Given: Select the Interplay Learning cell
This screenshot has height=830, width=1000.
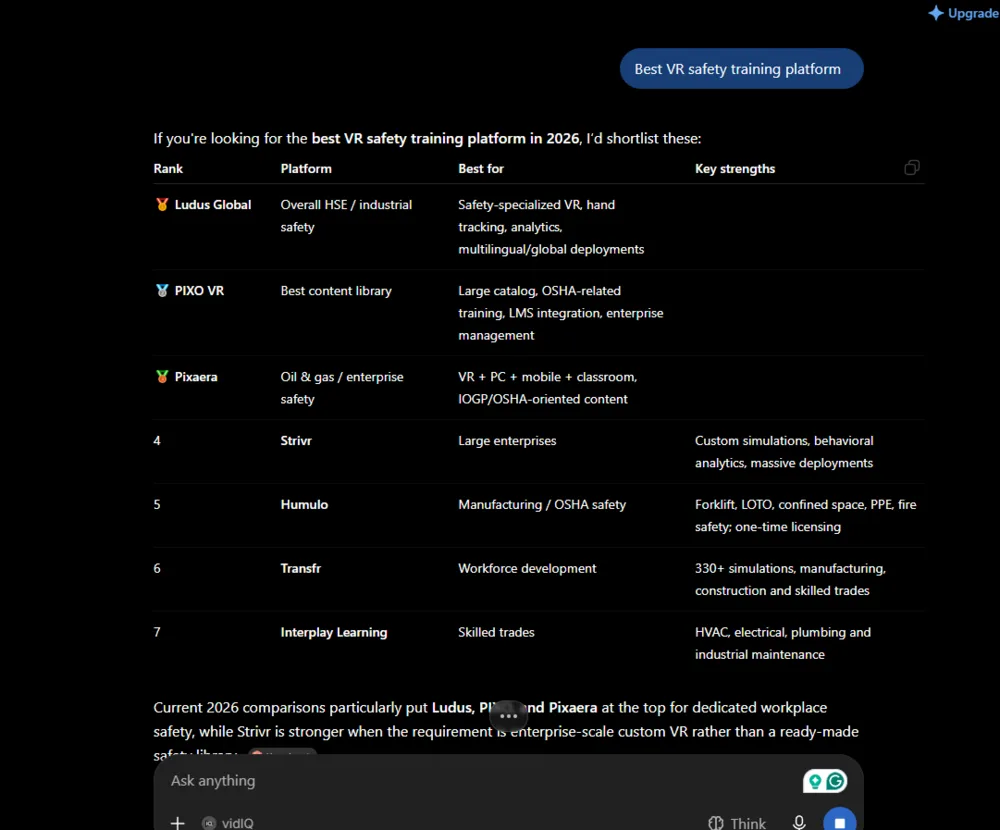Looking at the screenshot, I should [334, 632].
